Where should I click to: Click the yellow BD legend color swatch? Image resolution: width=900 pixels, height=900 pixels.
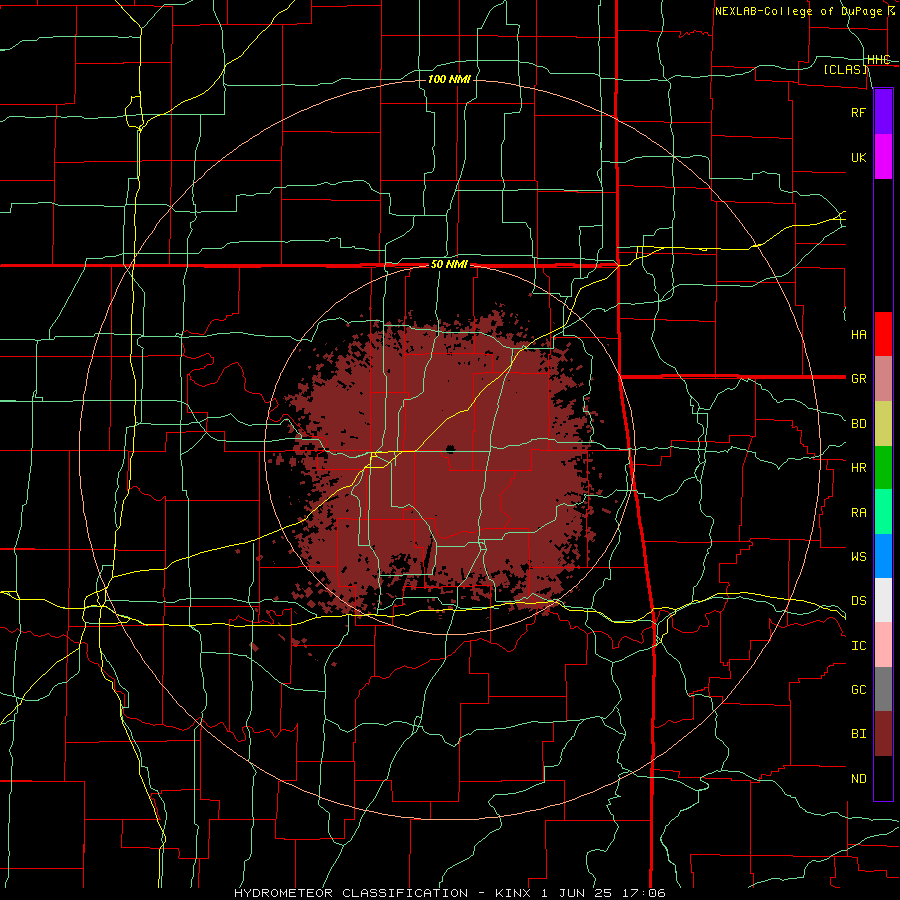click(883, 424)
